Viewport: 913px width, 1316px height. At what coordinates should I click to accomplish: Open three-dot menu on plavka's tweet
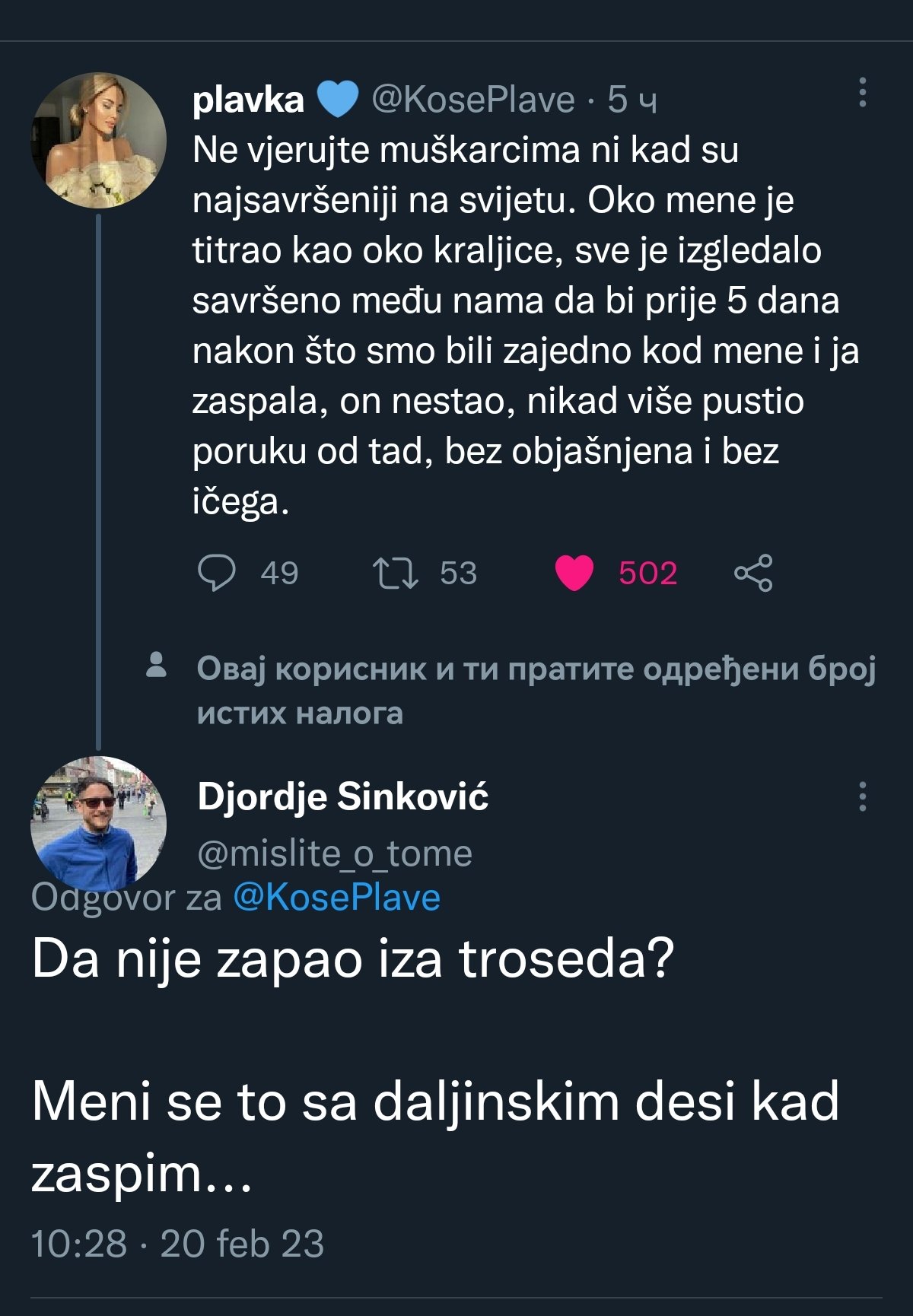[x=862, y=92]
